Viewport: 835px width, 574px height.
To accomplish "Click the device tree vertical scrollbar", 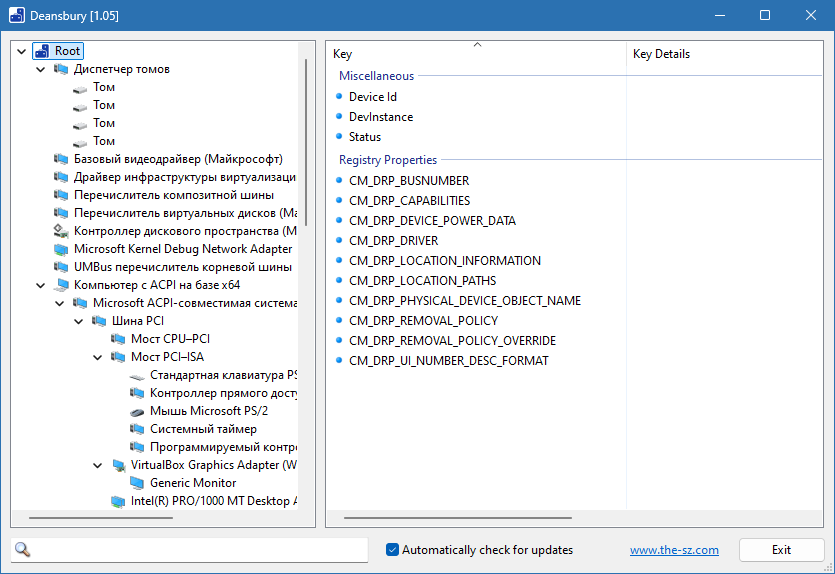I will pyautogui.click(x=306, y=142).
